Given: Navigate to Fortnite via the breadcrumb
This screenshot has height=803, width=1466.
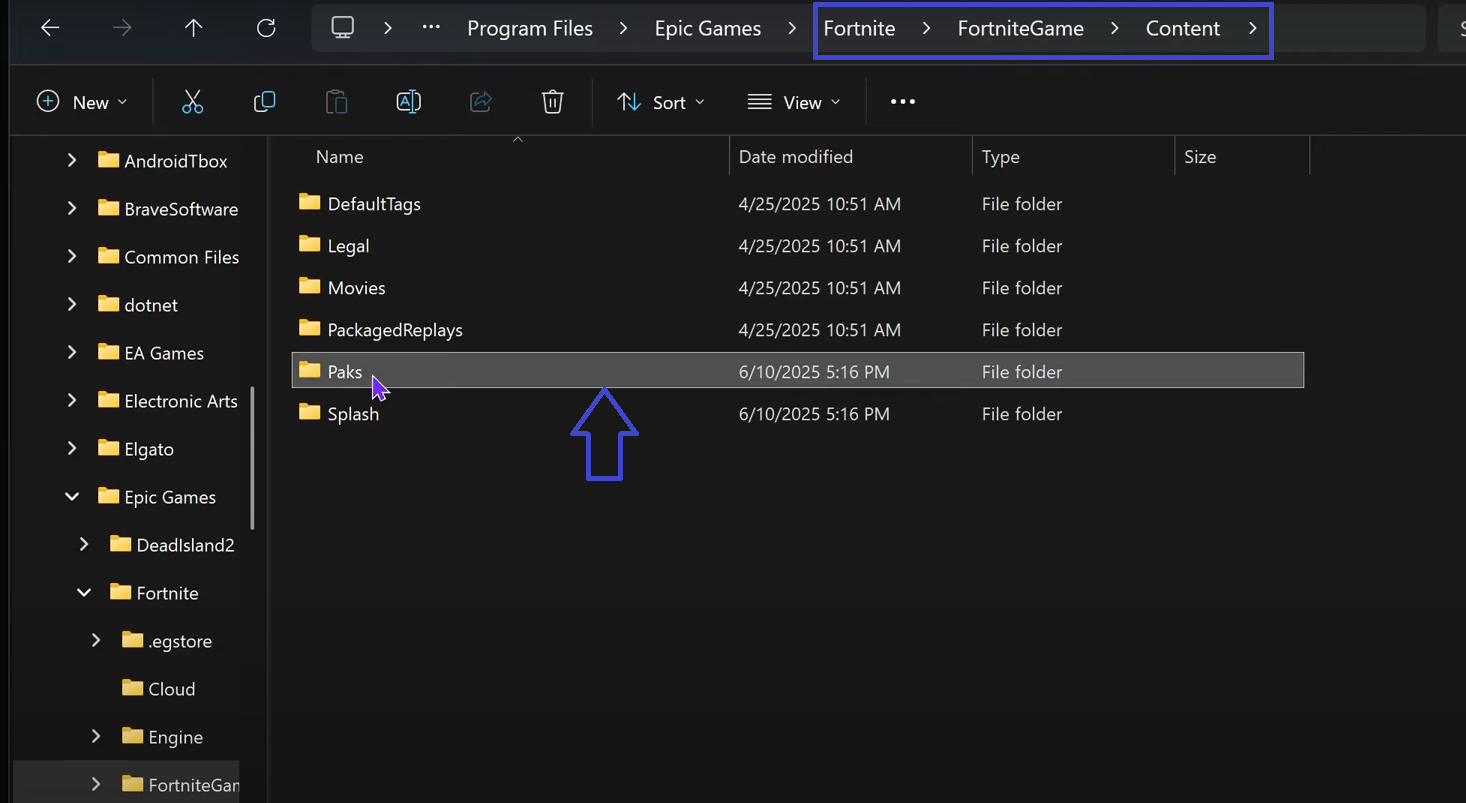Looking at the screenshot, I should tap(859, 28).
